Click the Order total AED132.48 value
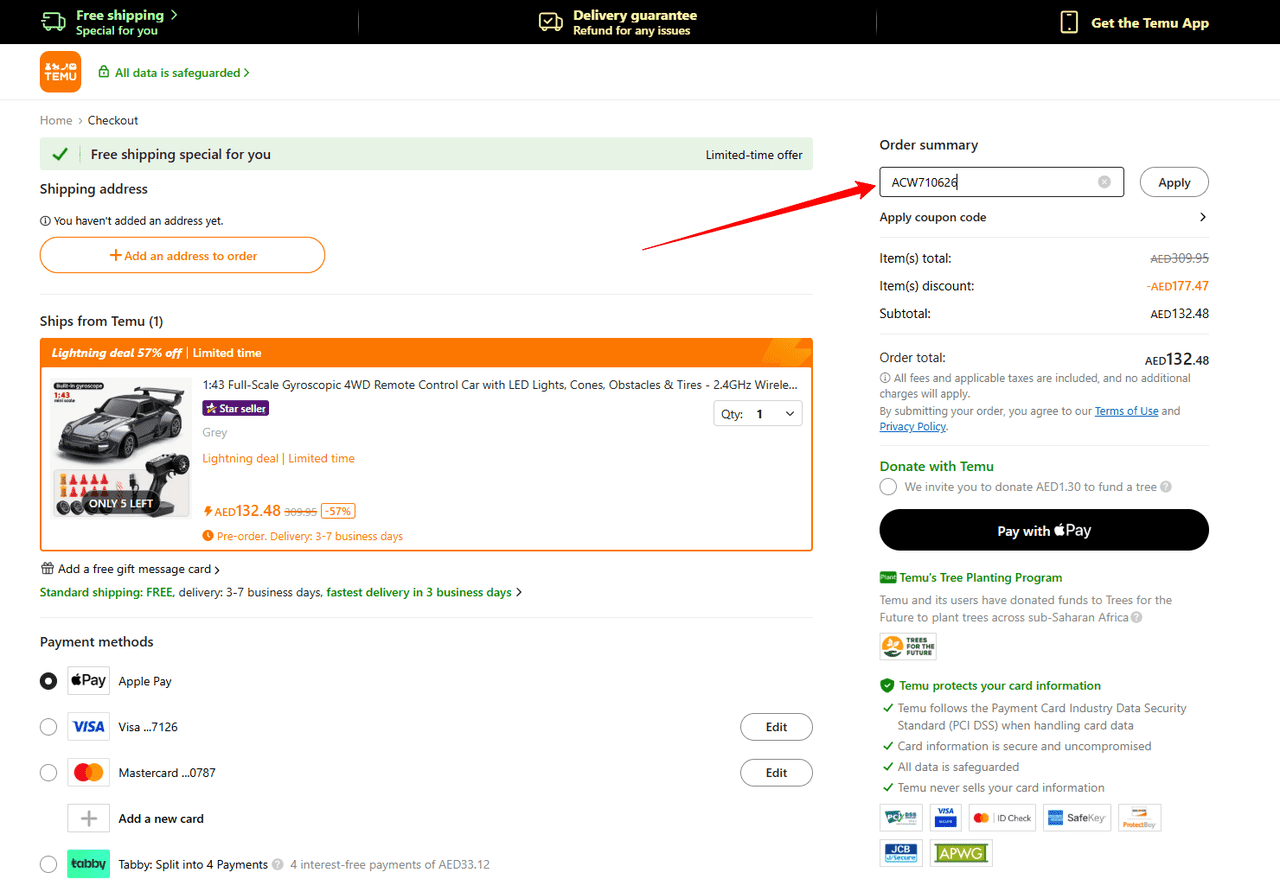Screen dimensions: 1280x879 (1177, 360)
